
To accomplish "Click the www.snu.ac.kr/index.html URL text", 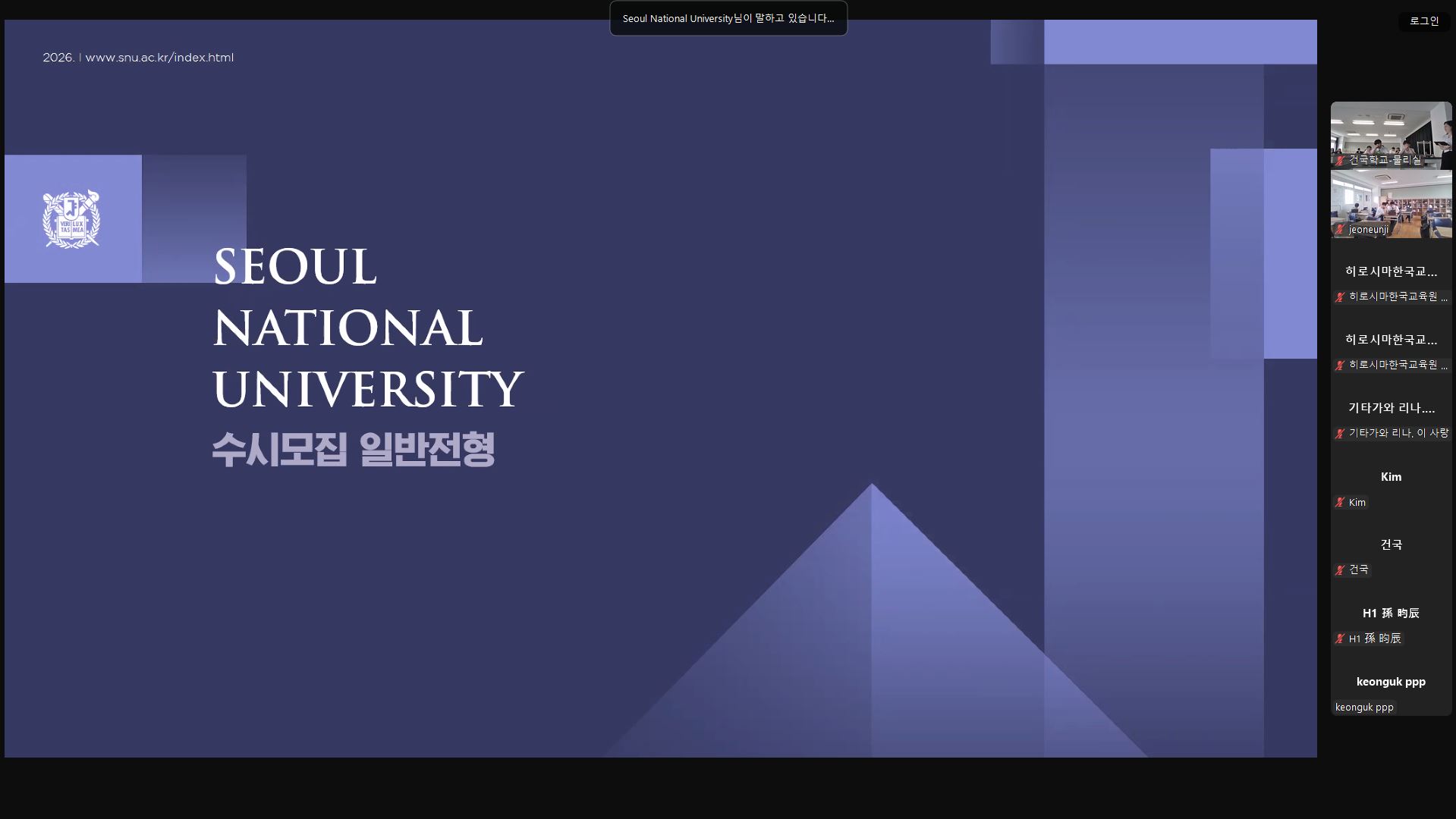I will [159, 58].
